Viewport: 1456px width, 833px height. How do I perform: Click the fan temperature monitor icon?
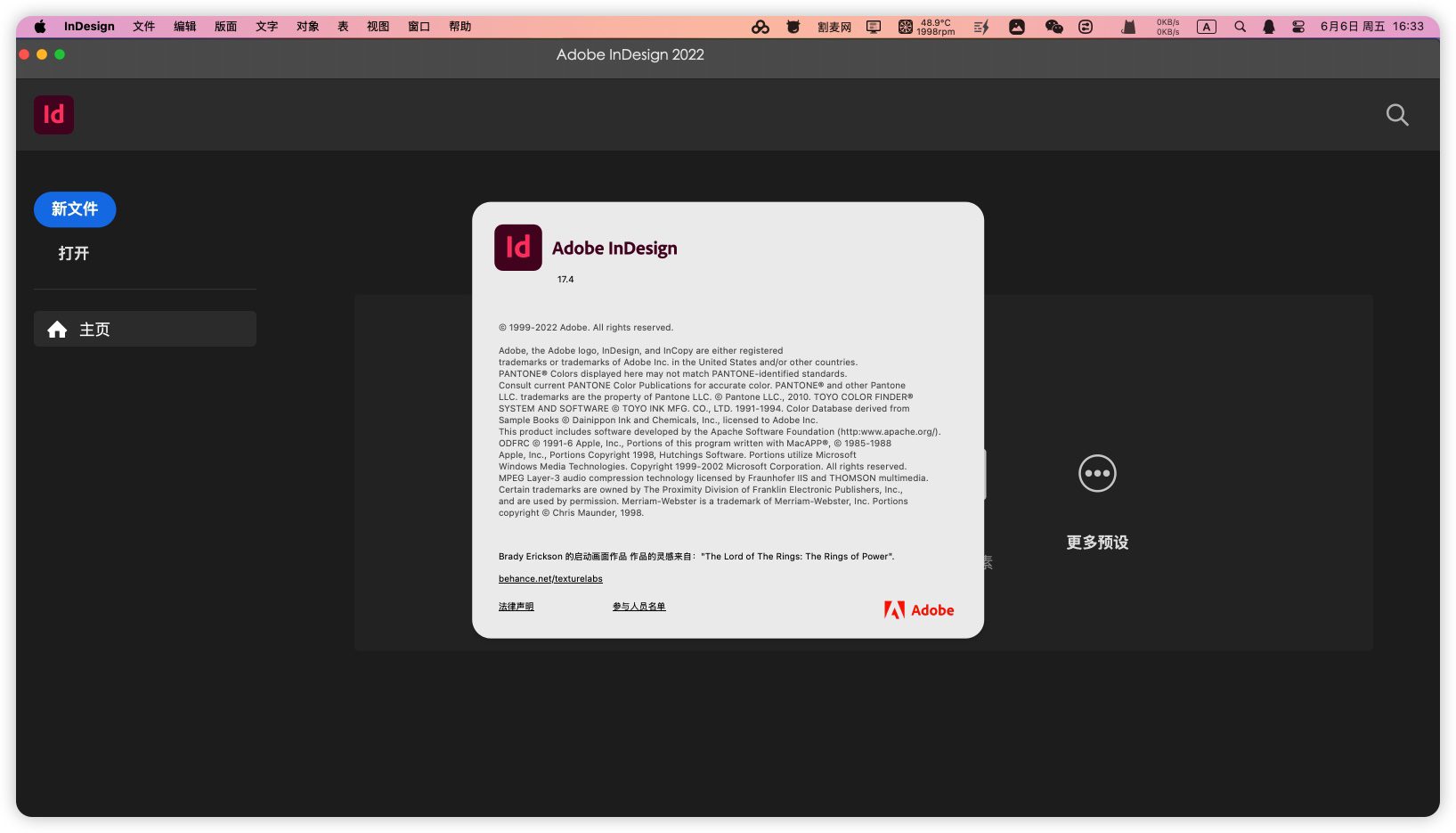click(x=906, y=27)
